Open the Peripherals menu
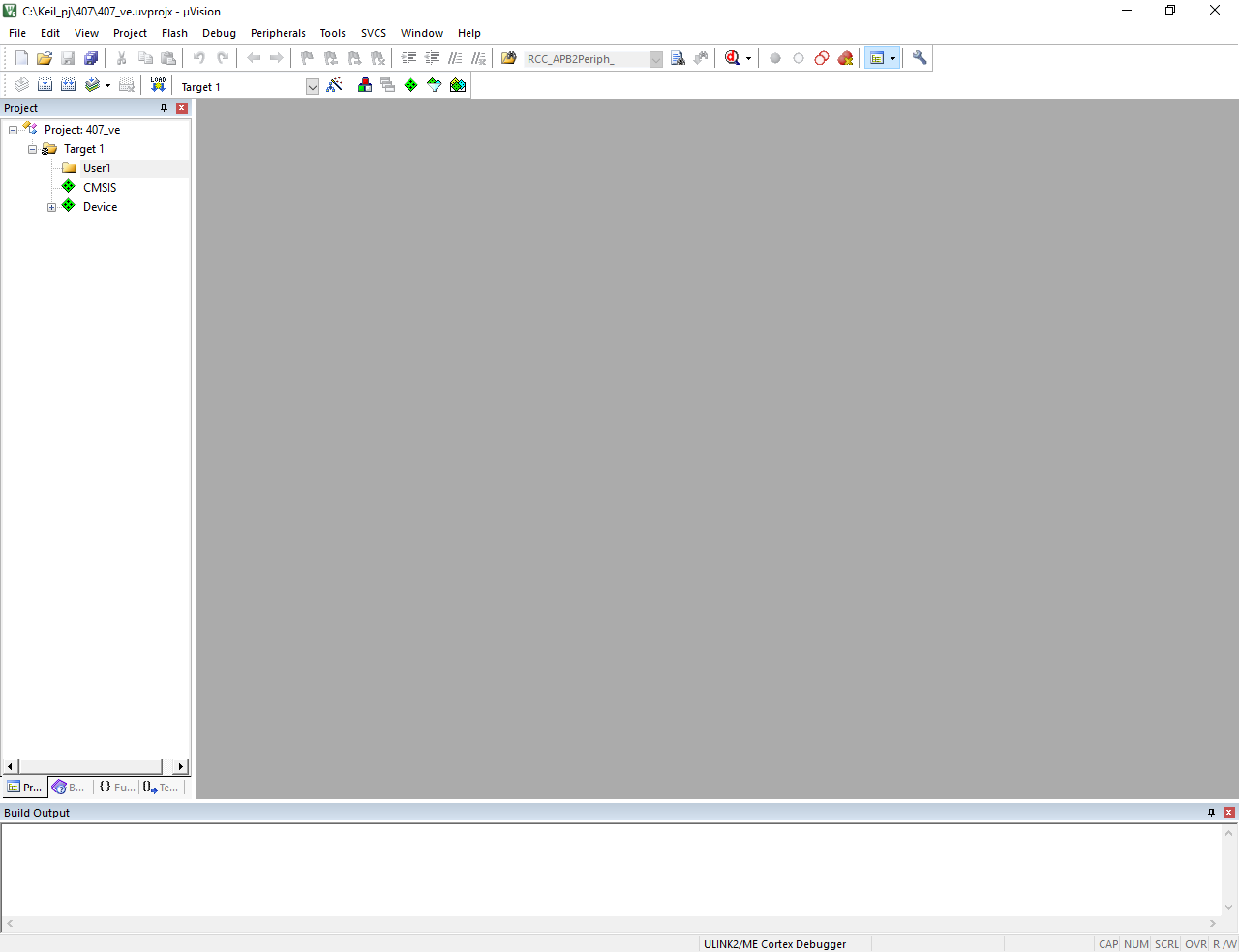1239x952 pixels. coord(278,33)
